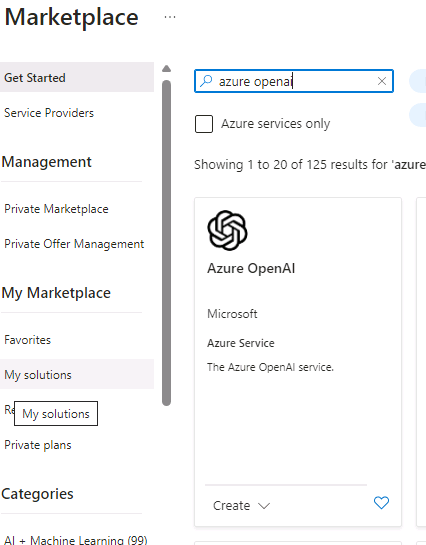The height and width of the screenshot is (545, 426).
Task: Click the sidebar scroll up arrow
Action: [166, 68]
